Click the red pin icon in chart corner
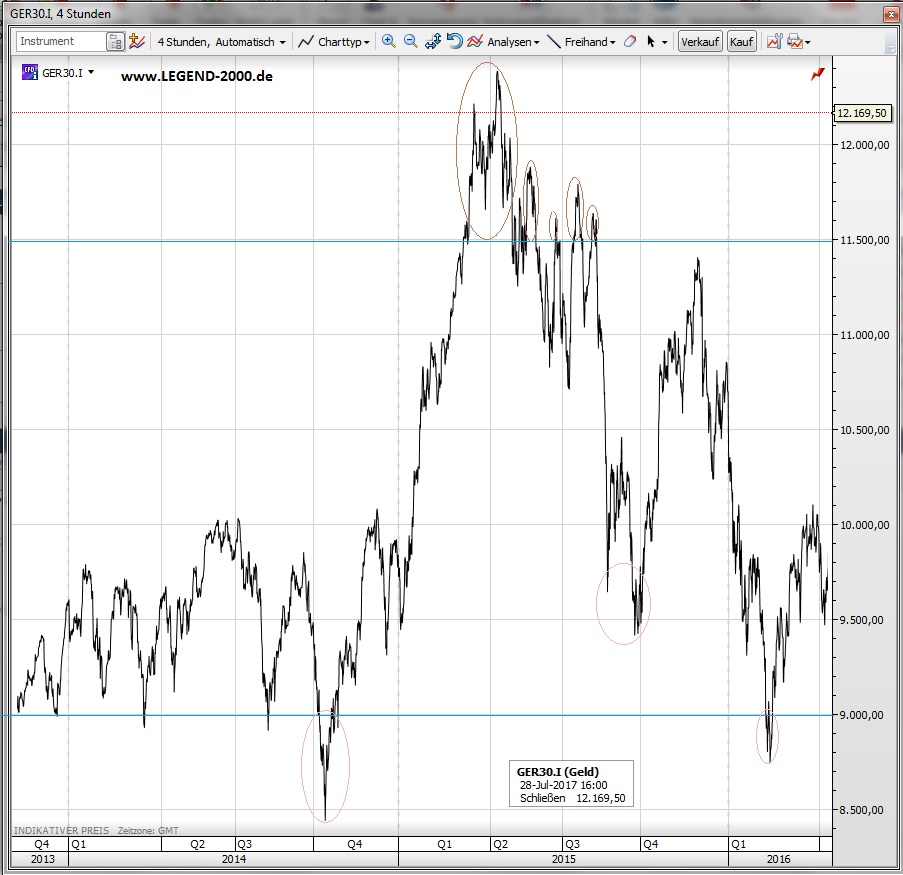Screen dimensions: 903x875 click(818, 73)
